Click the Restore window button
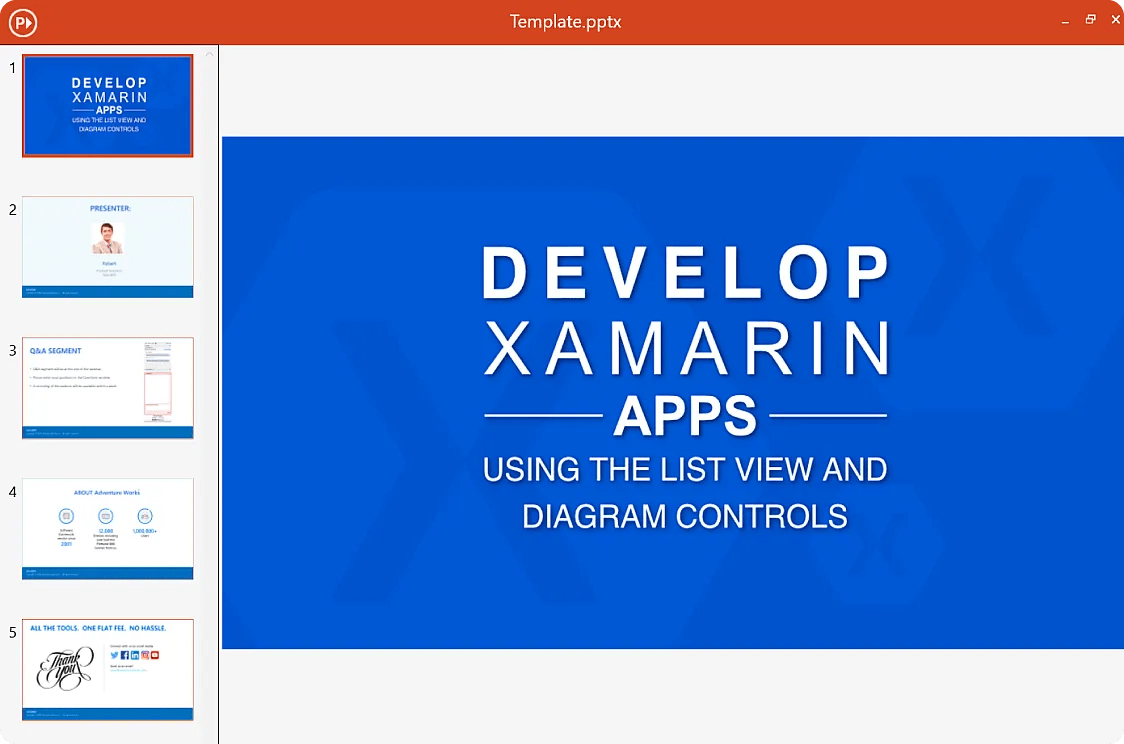The image size is (1124, 744). click(x=1090, y=19)
